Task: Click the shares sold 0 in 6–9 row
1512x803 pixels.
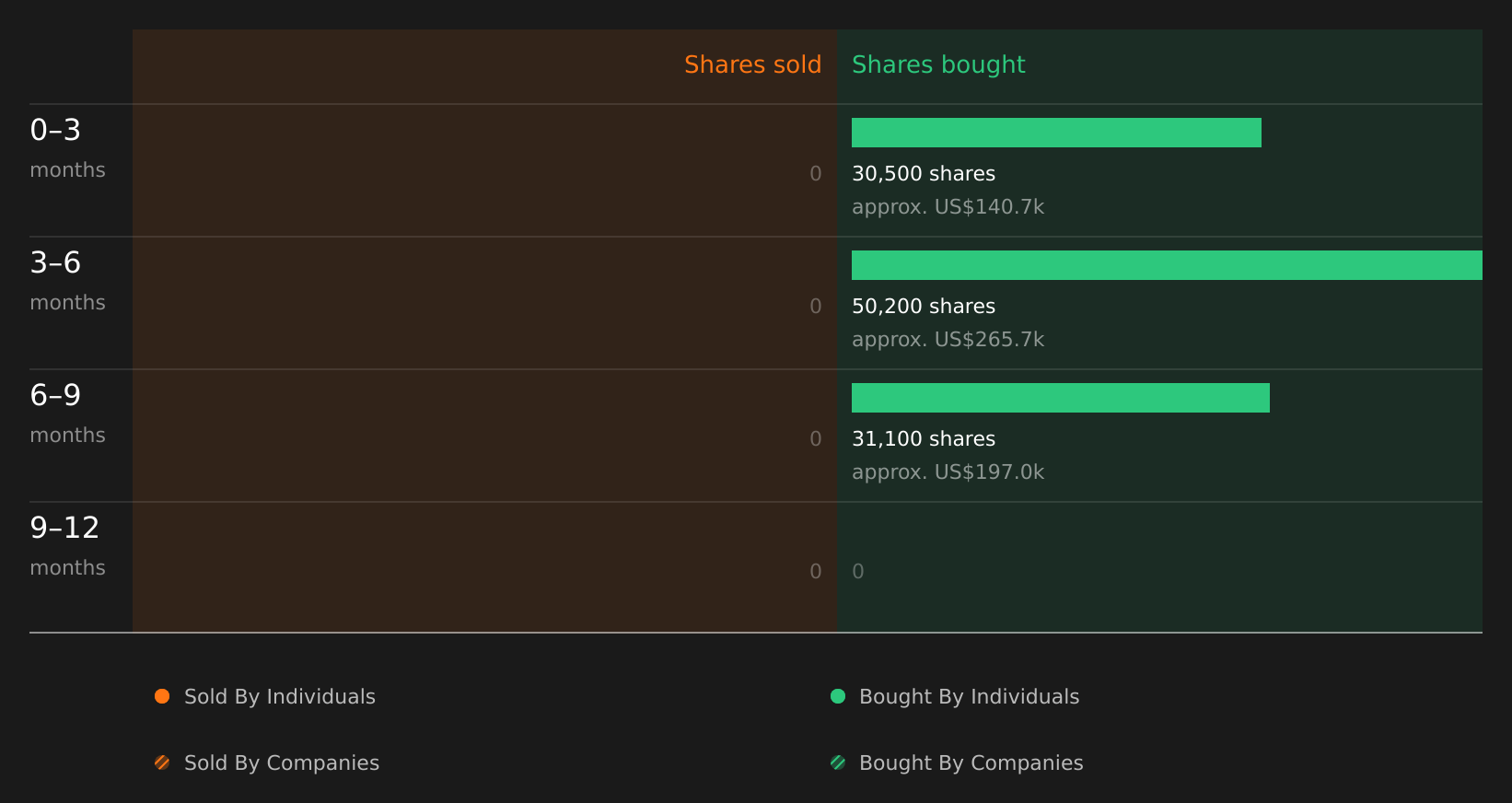Action: coord(816,439)
